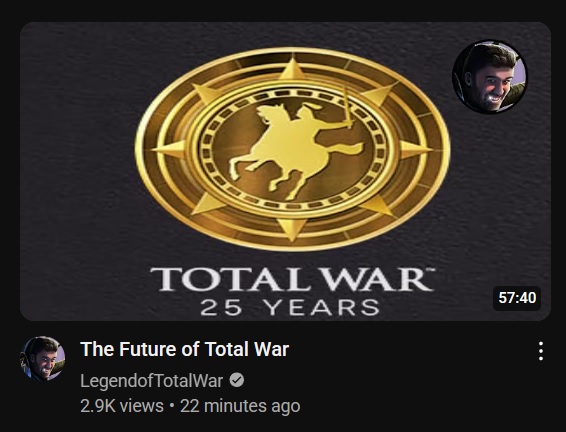
Task: Click the verified checkmark badge beside LegendofTotalWar
Action: point(237,380)
